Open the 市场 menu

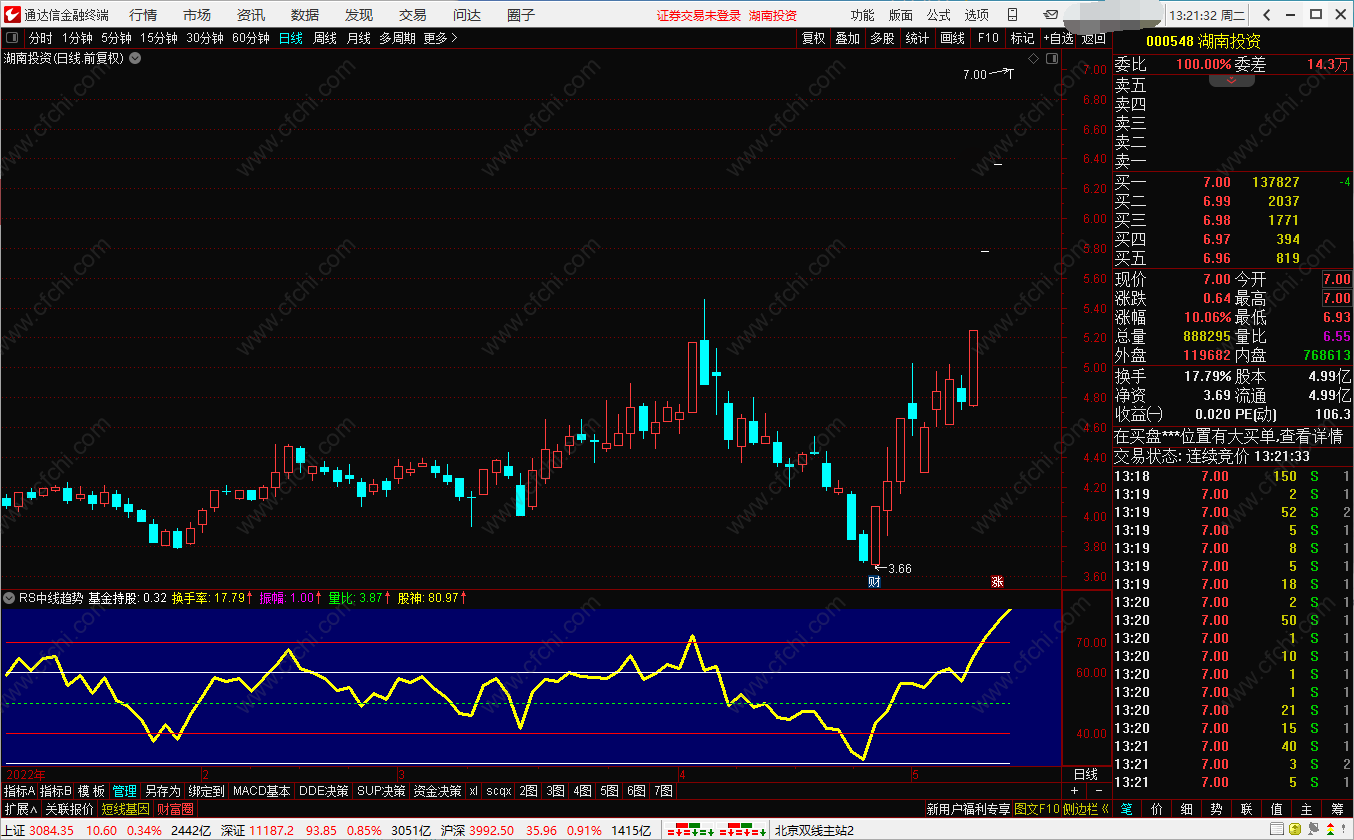(197, 15)
